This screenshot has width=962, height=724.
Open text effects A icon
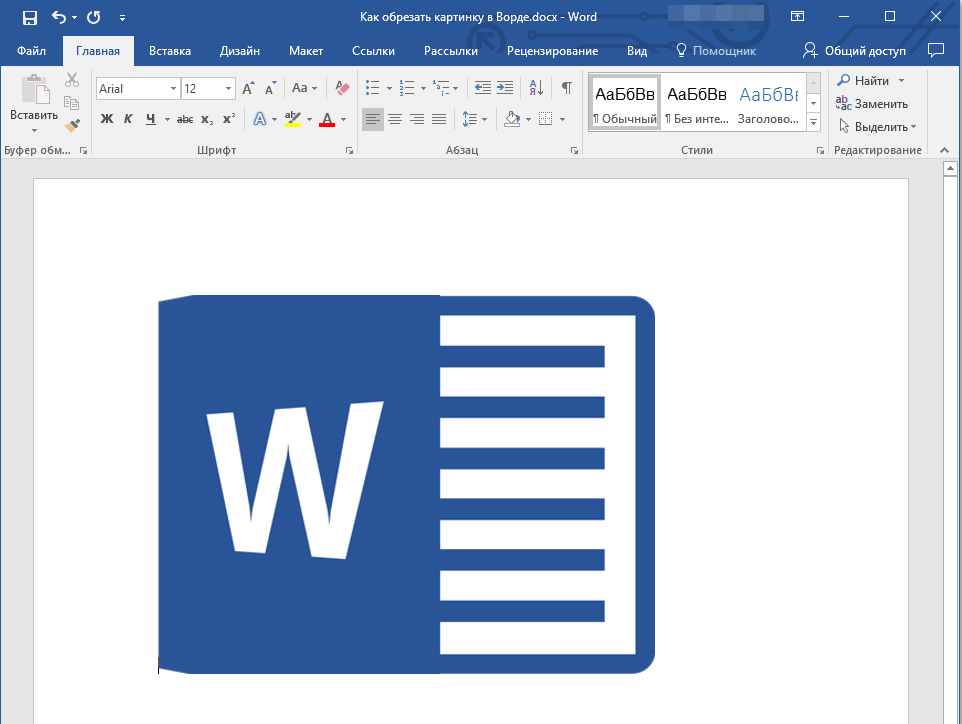pyautogui.click(x=260, y=119)
